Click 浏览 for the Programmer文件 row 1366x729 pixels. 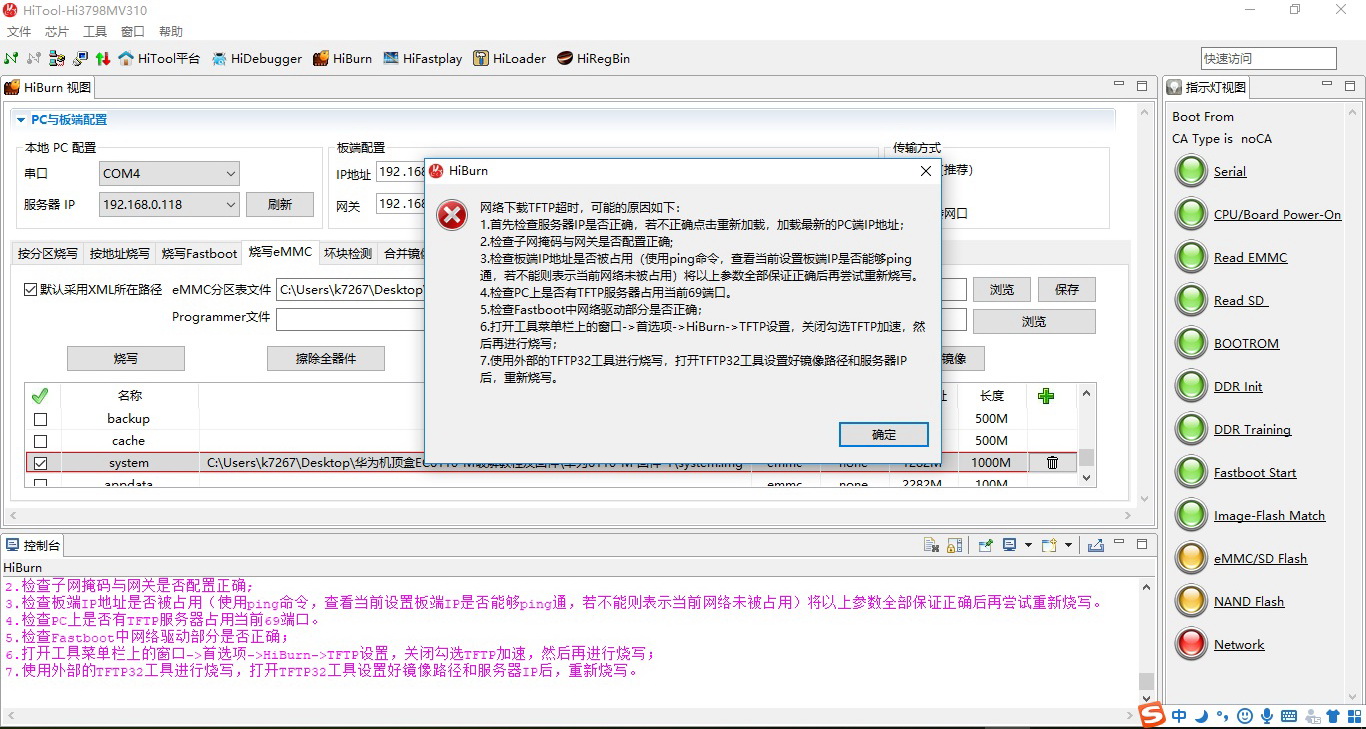click(1034, 321)
